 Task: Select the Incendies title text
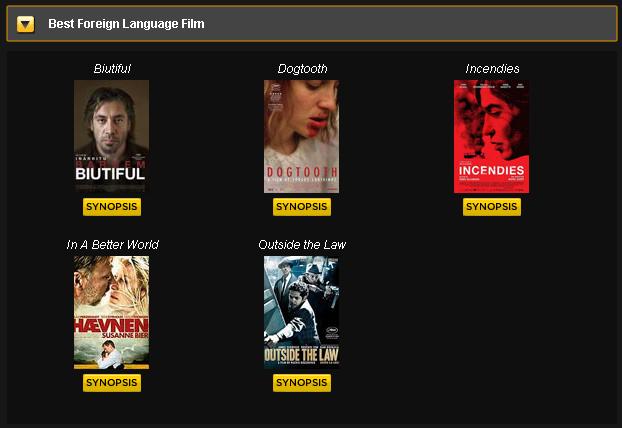click(x=492, y=69)
